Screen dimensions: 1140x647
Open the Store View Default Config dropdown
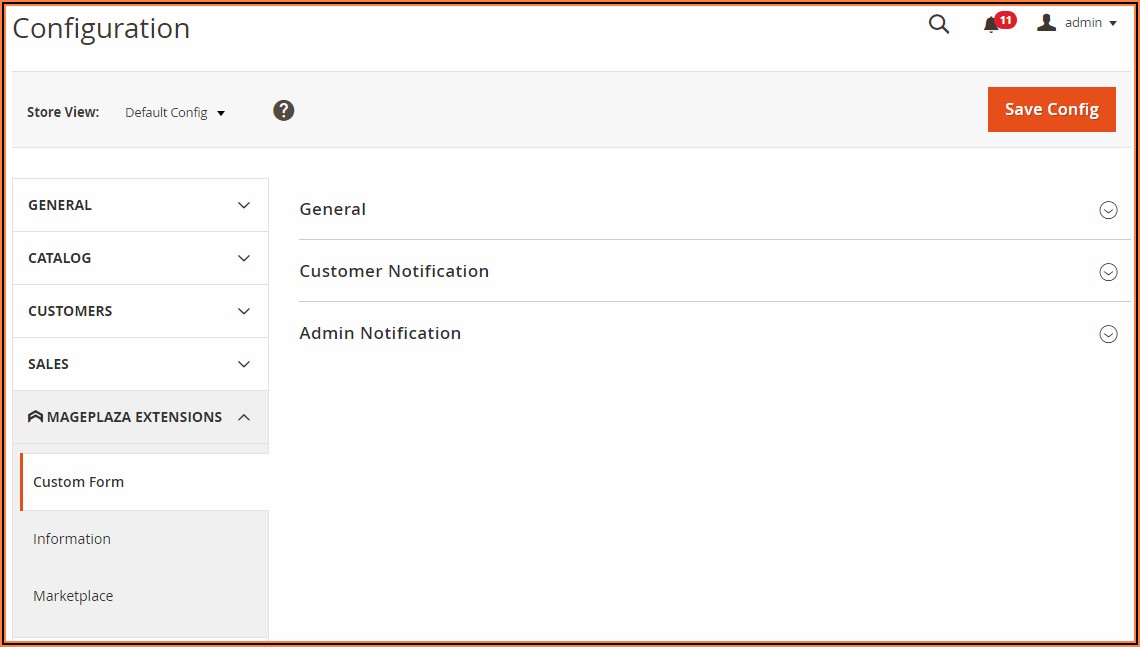coord(175,113)
